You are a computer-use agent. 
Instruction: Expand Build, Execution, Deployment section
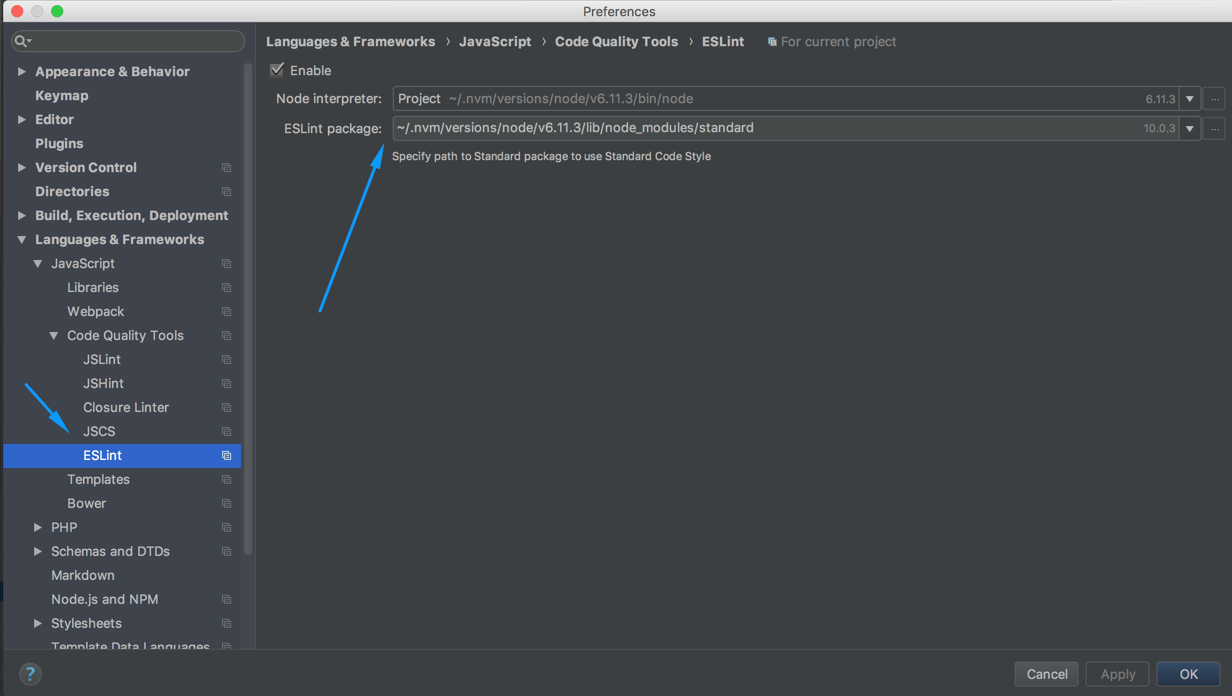[x=22, y=216]
